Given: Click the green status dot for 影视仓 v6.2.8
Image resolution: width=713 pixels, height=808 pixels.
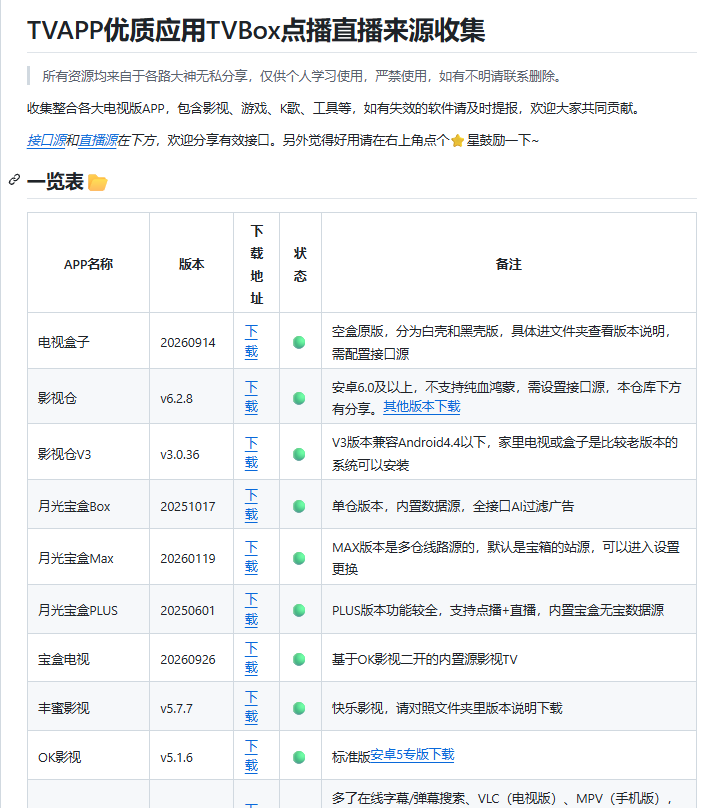Looking at the screenshot, I should pyautogui.click(x=299, y=398).
